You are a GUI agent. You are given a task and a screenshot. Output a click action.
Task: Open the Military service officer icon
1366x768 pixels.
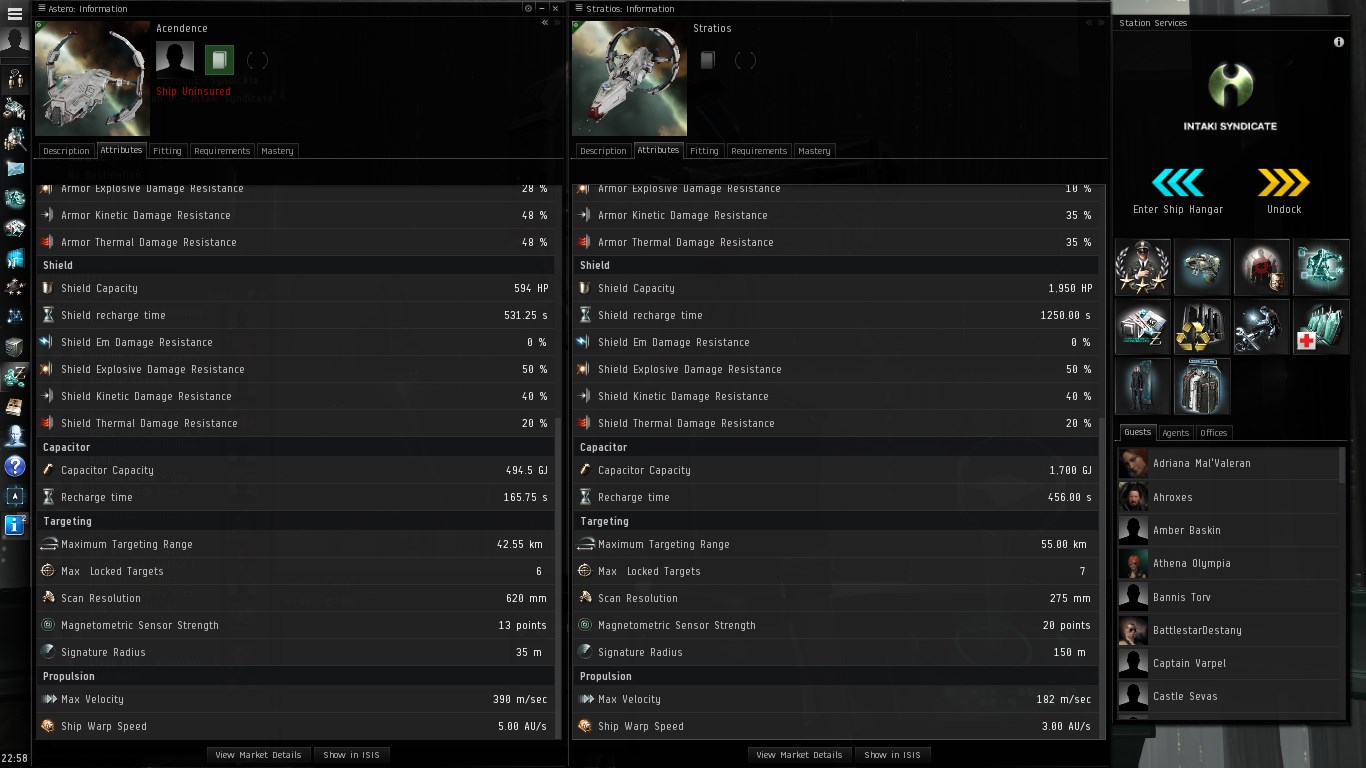tap(1143, 267)
